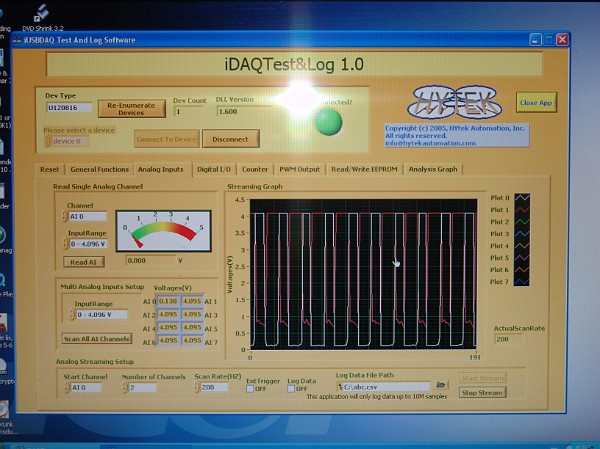Expand the single-channel Channel AI 0 selector
The width and height of the screenshot is (600, 449).
point(86,216)
